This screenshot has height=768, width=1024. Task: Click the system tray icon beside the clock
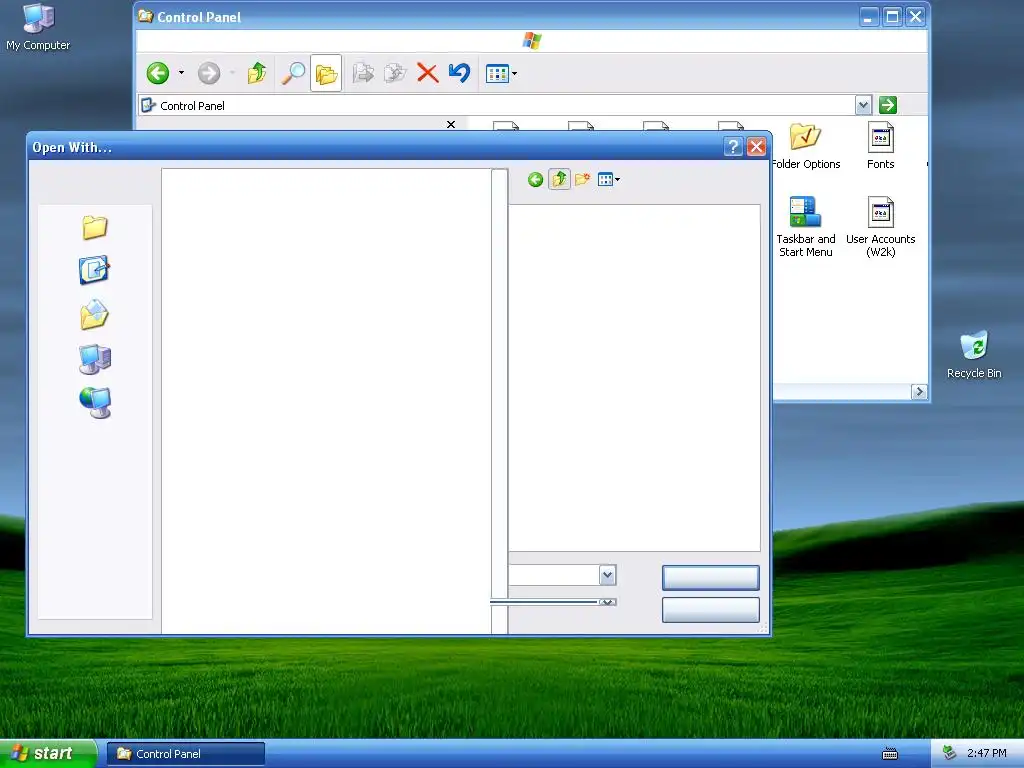[950, 754]
